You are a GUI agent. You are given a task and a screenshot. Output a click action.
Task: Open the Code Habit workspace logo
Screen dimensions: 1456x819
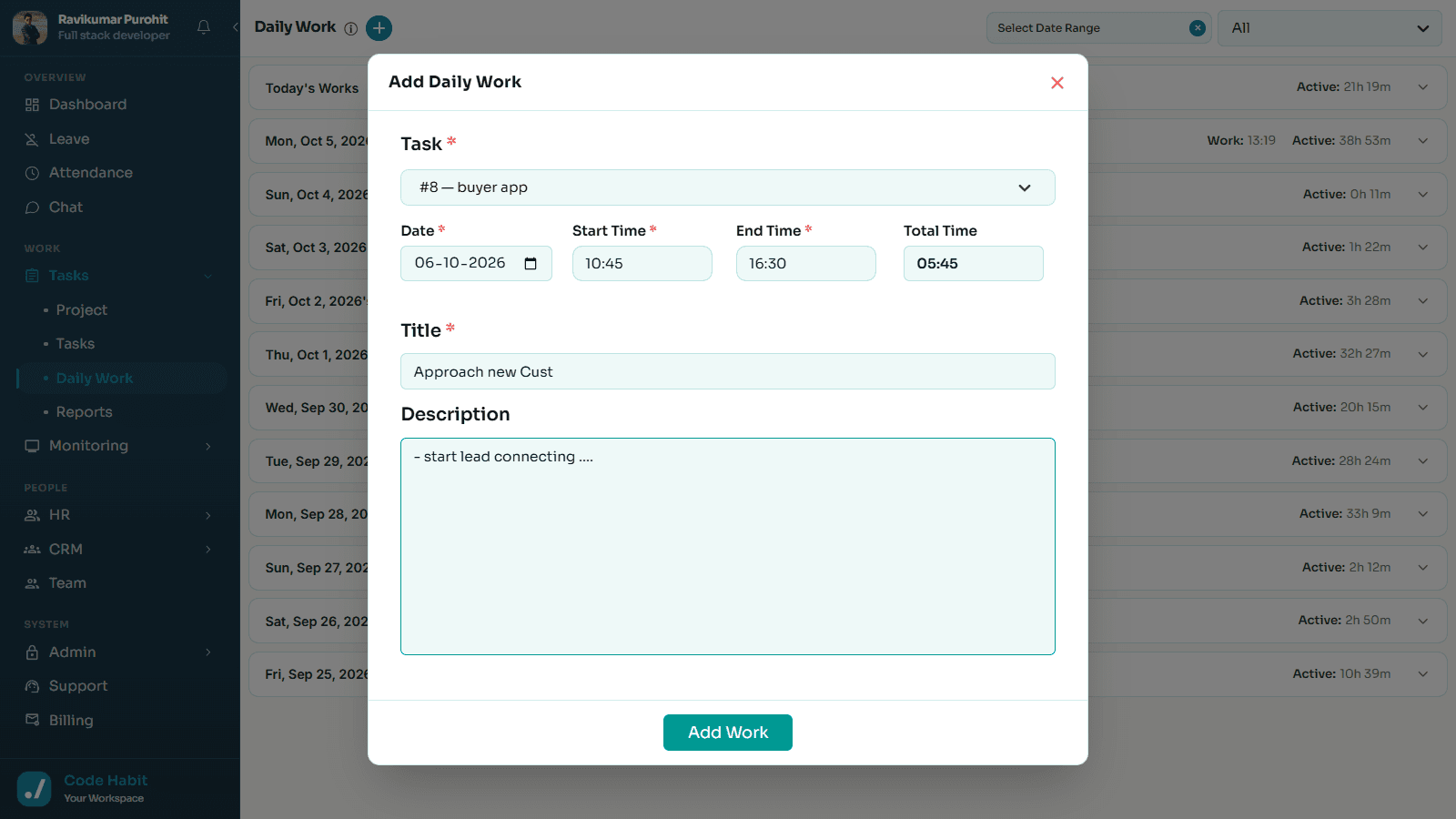(35, 789)
